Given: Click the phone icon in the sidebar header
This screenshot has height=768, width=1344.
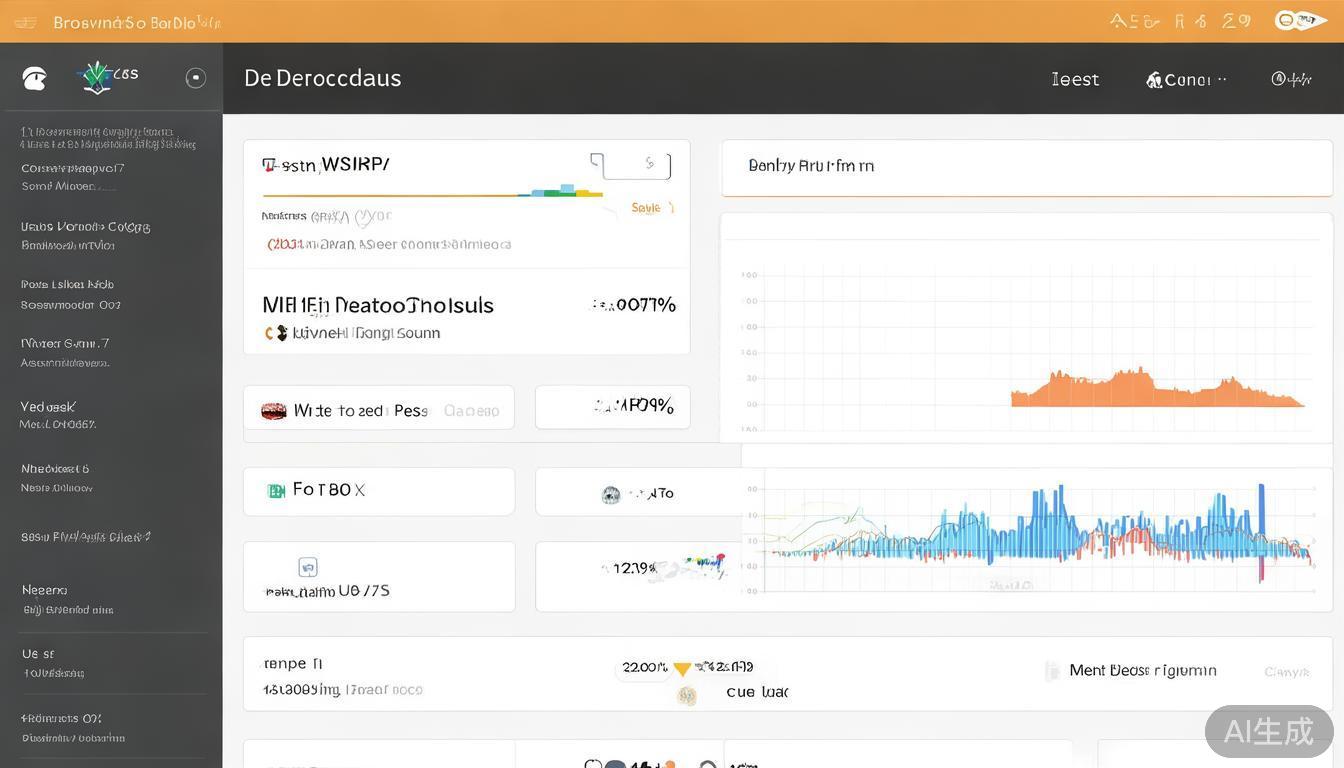Looking at the screenshot, I should 34,79.
